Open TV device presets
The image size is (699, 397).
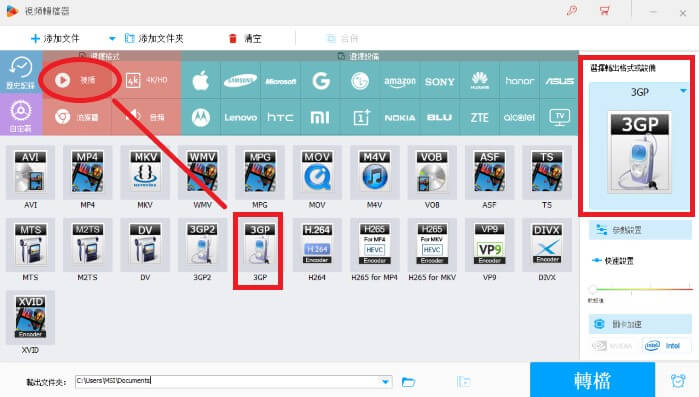coord(559,118)
